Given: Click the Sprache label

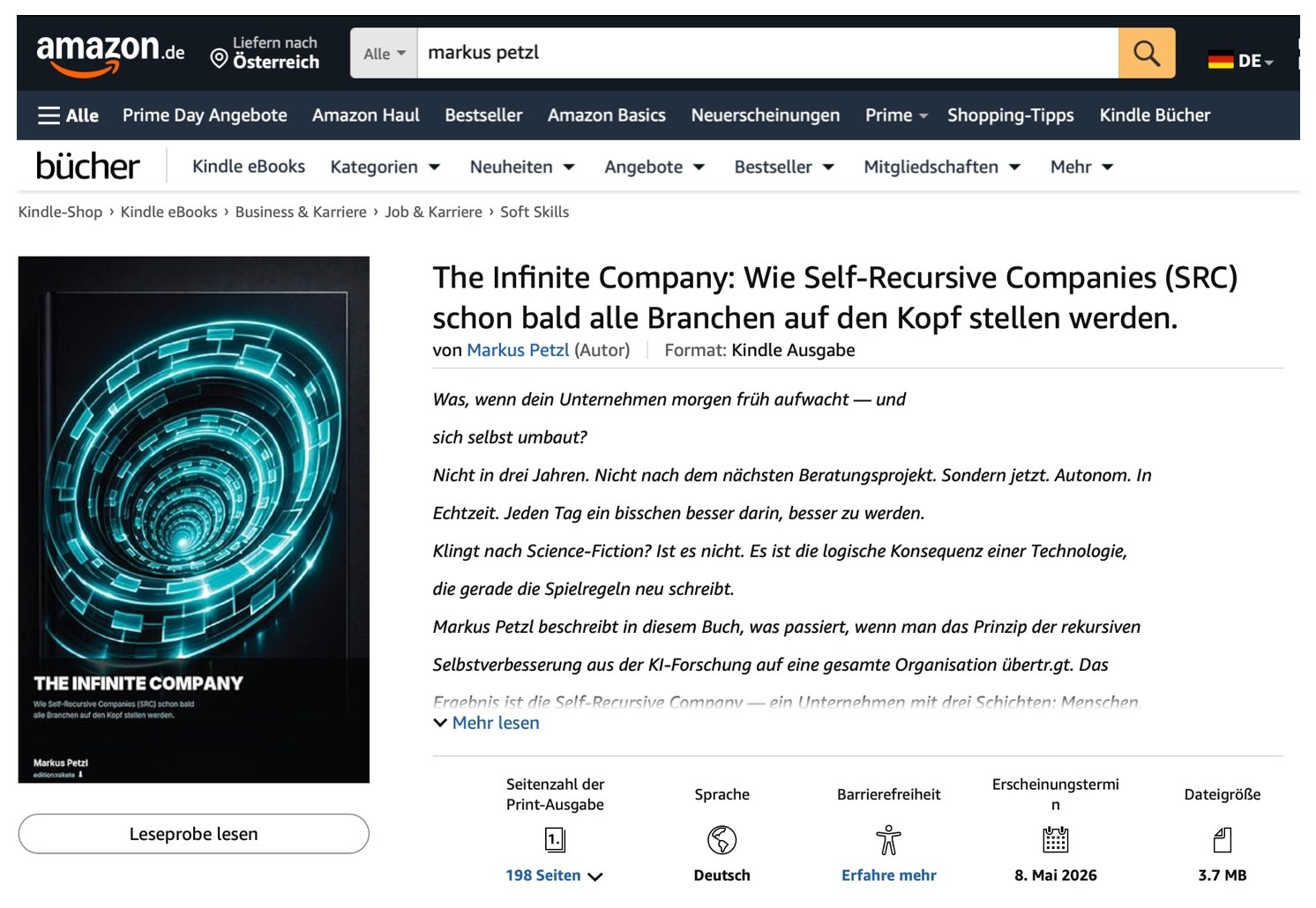Looking at the screenshot, I should 722,794.
